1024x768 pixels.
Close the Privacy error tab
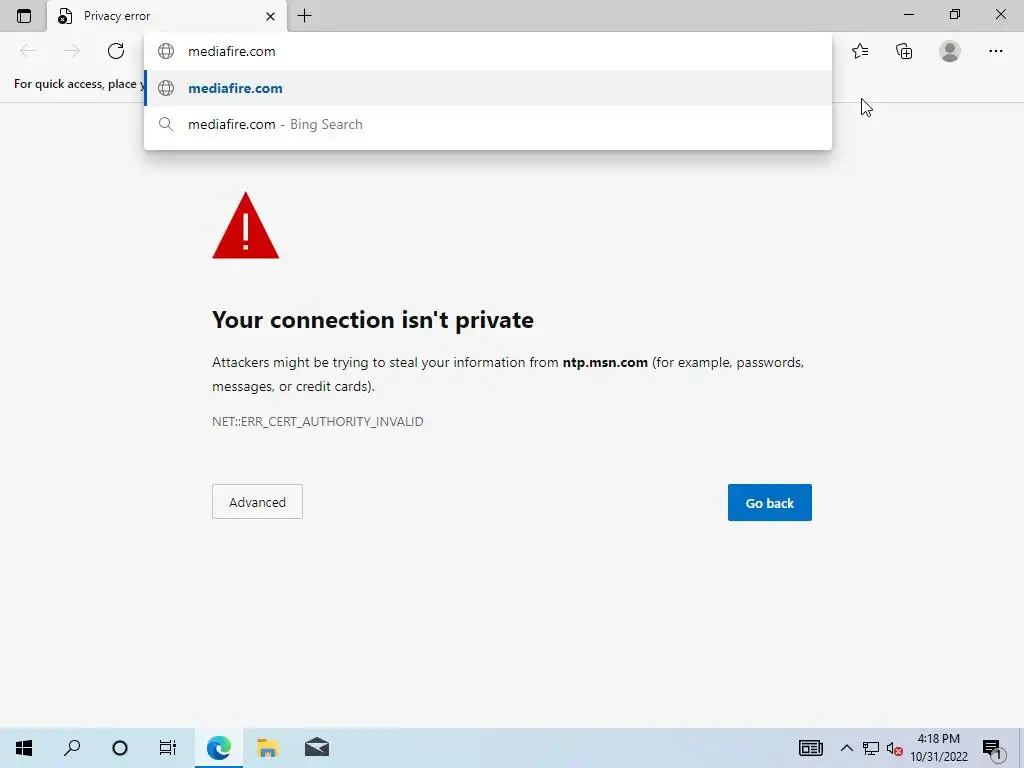(270, 16)
